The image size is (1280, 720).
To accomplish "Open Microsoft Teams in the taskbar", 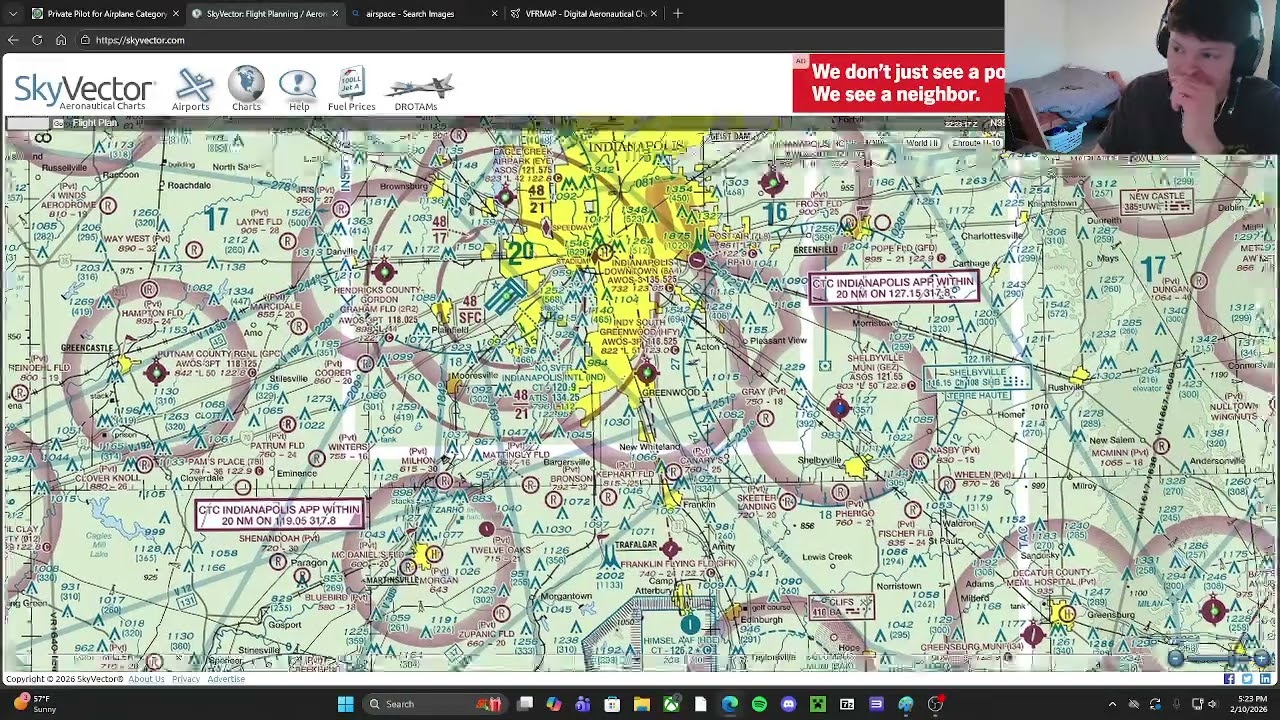I will tap(583, 704).
